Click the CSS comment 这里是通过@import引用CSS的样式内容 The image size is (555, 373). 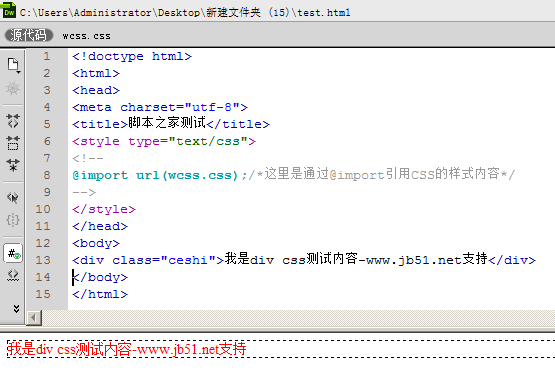(x=382, y=174)
